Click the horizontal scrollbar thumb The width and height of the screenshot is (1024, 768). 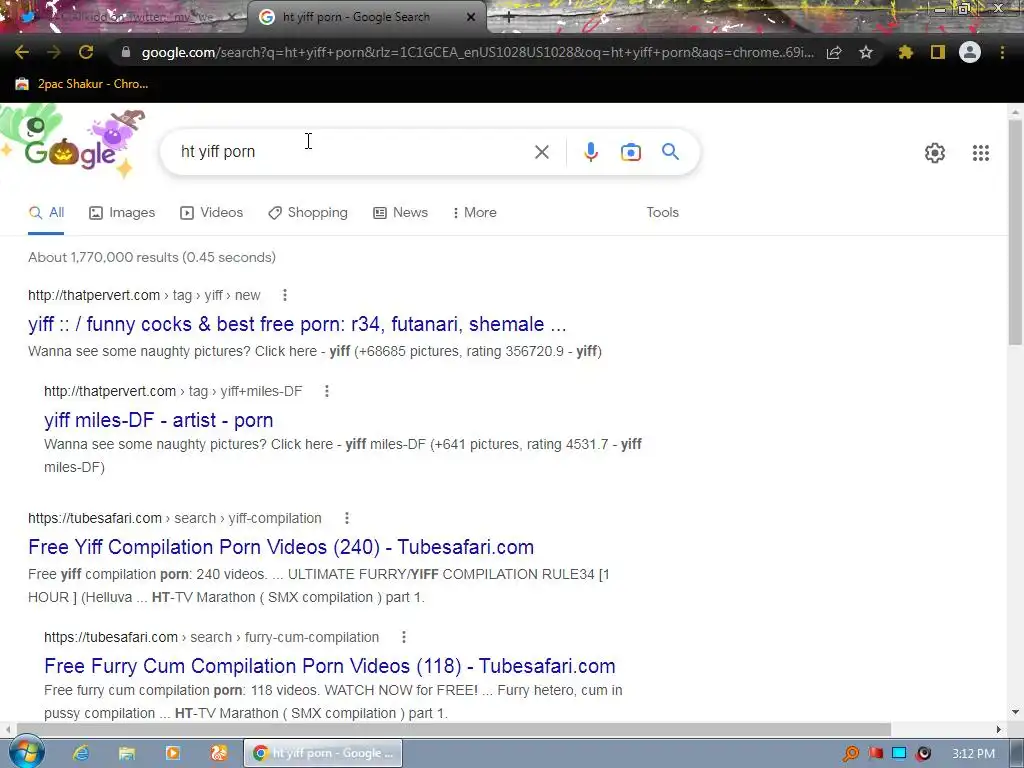click(454, 729)
